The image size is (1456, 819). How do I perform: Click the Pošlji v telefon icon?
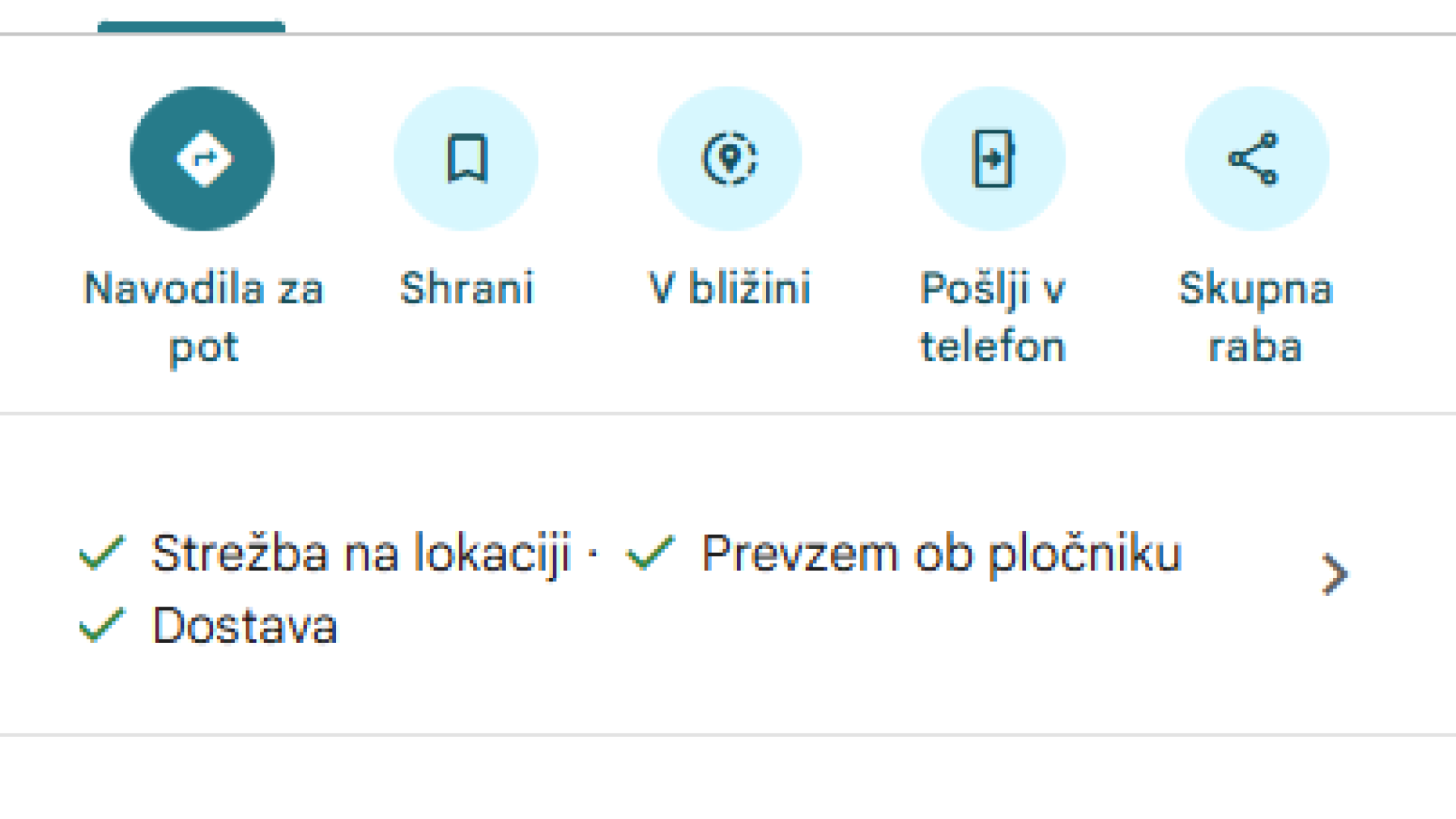993,158
